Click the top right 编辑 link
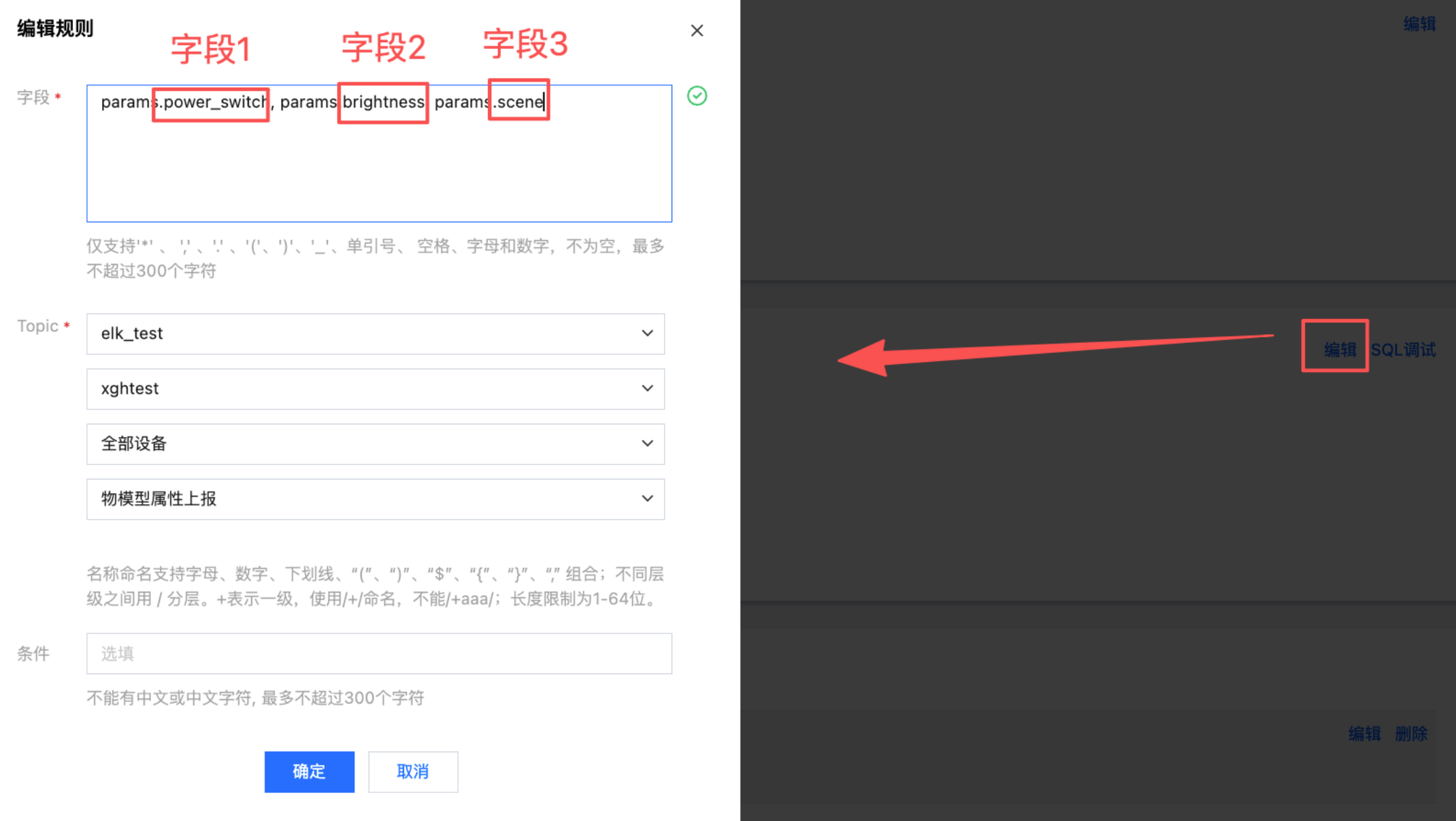1456x821 pixels. point(1419,24)
